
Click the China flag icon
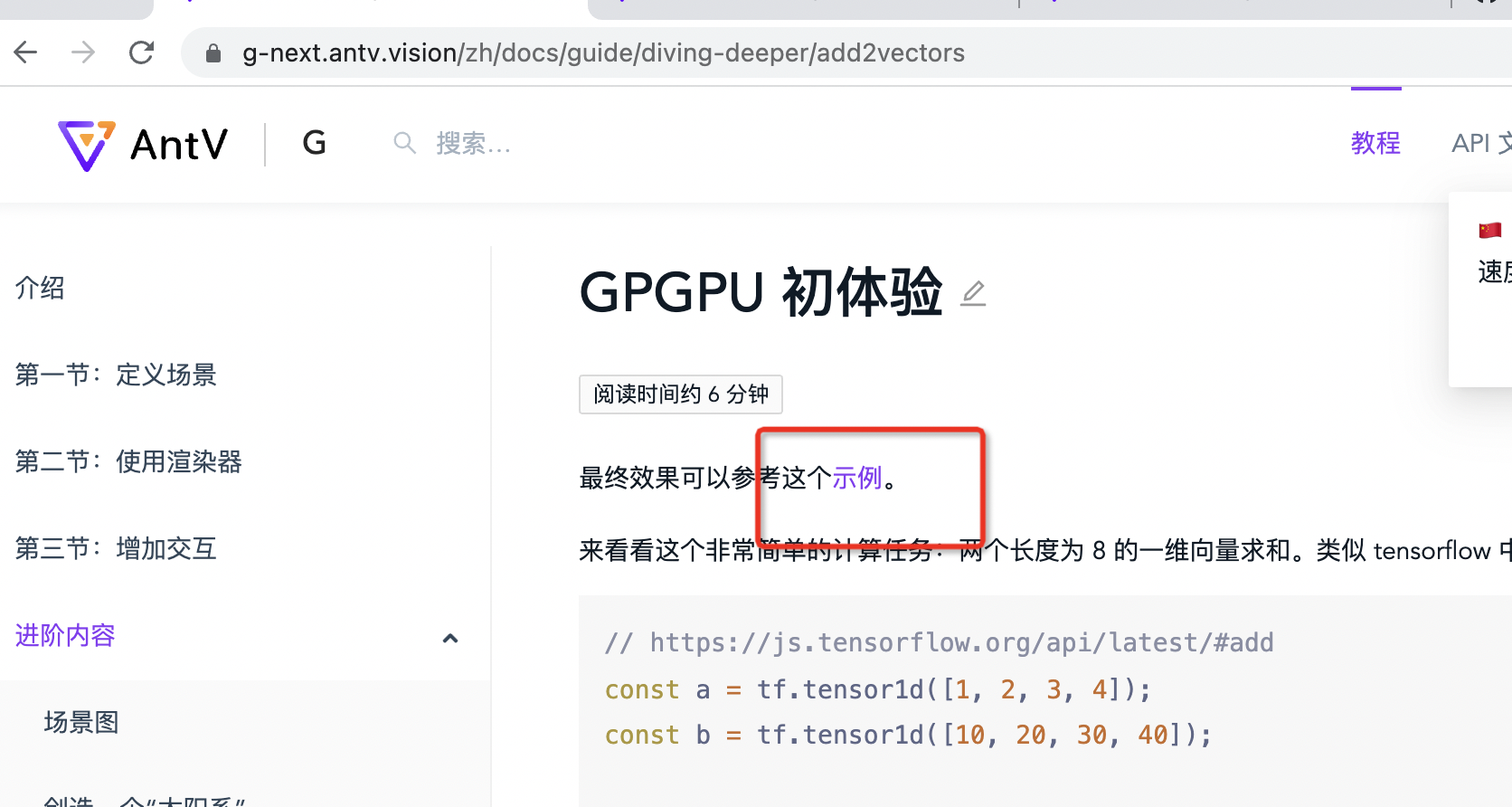coord(1490,231)
